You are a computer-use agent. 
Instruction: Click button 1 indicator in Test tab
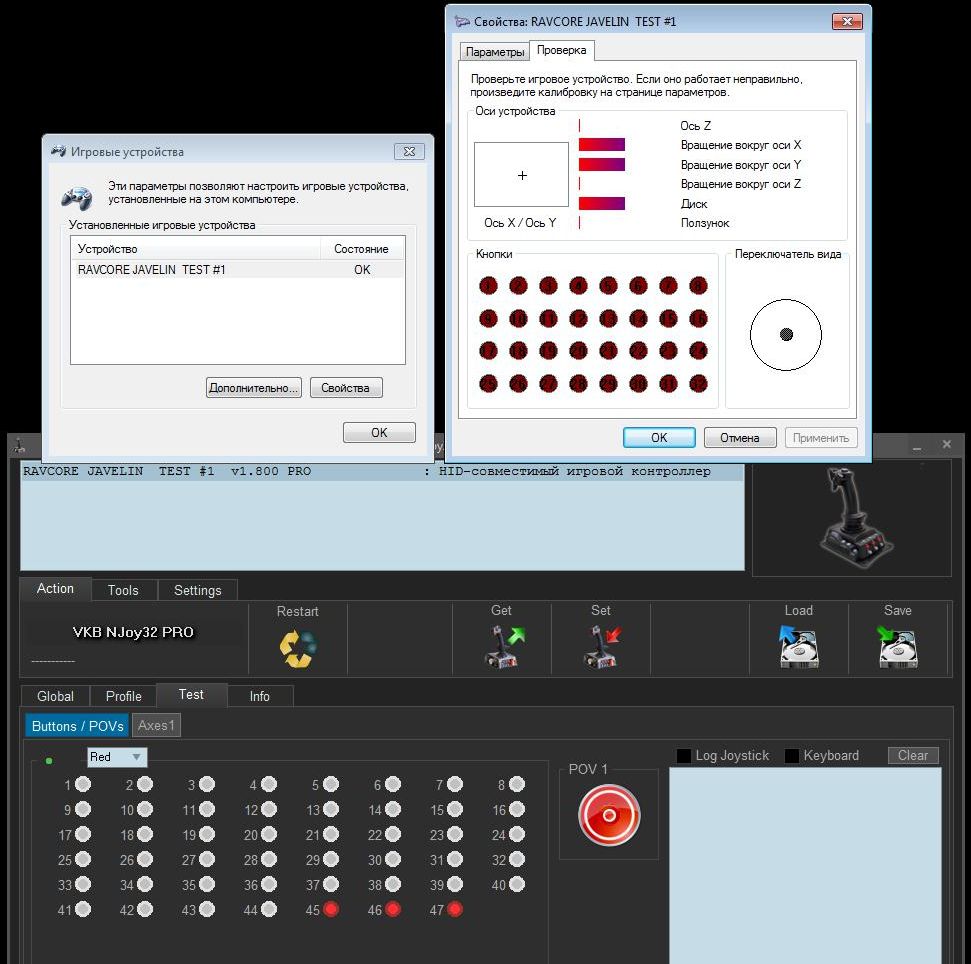pos(83,784)
